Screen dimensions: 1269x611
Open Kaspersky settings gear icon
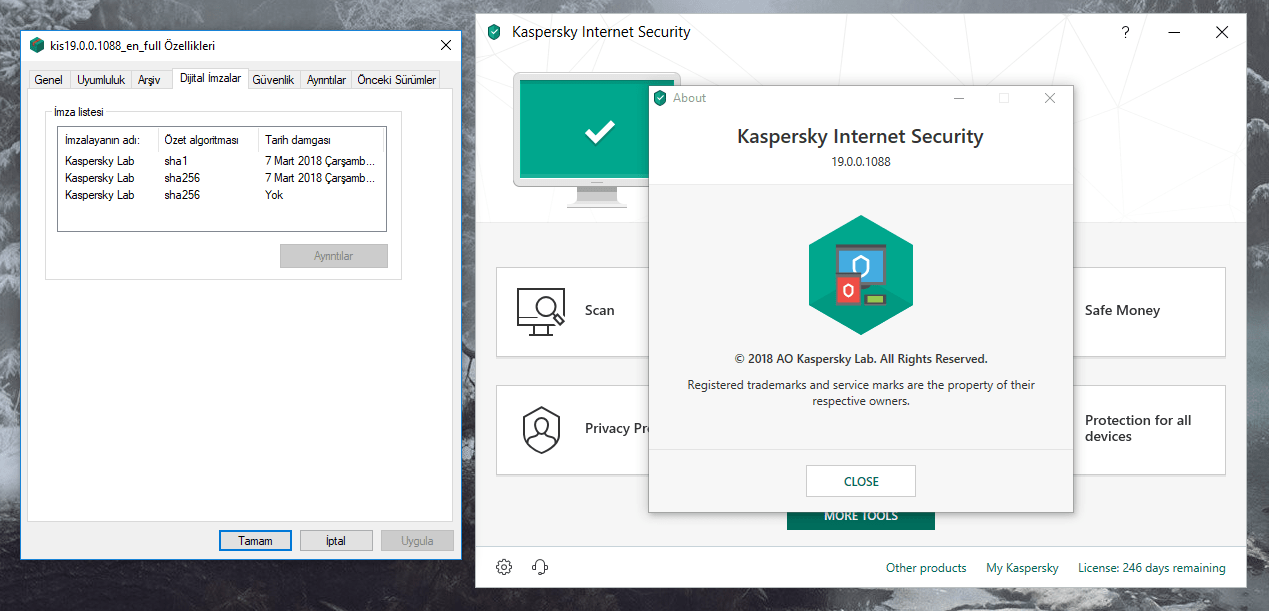coord(504,567)
